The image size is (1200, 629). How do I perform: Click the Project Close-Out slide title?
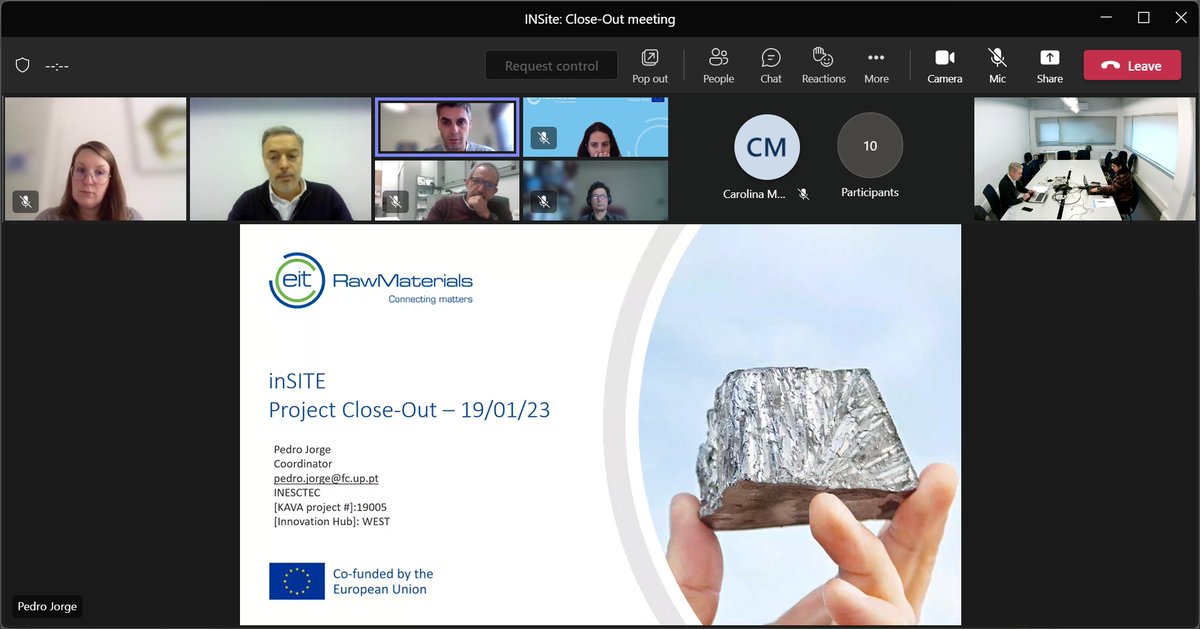pyautogui.click(x=409, y=410)
